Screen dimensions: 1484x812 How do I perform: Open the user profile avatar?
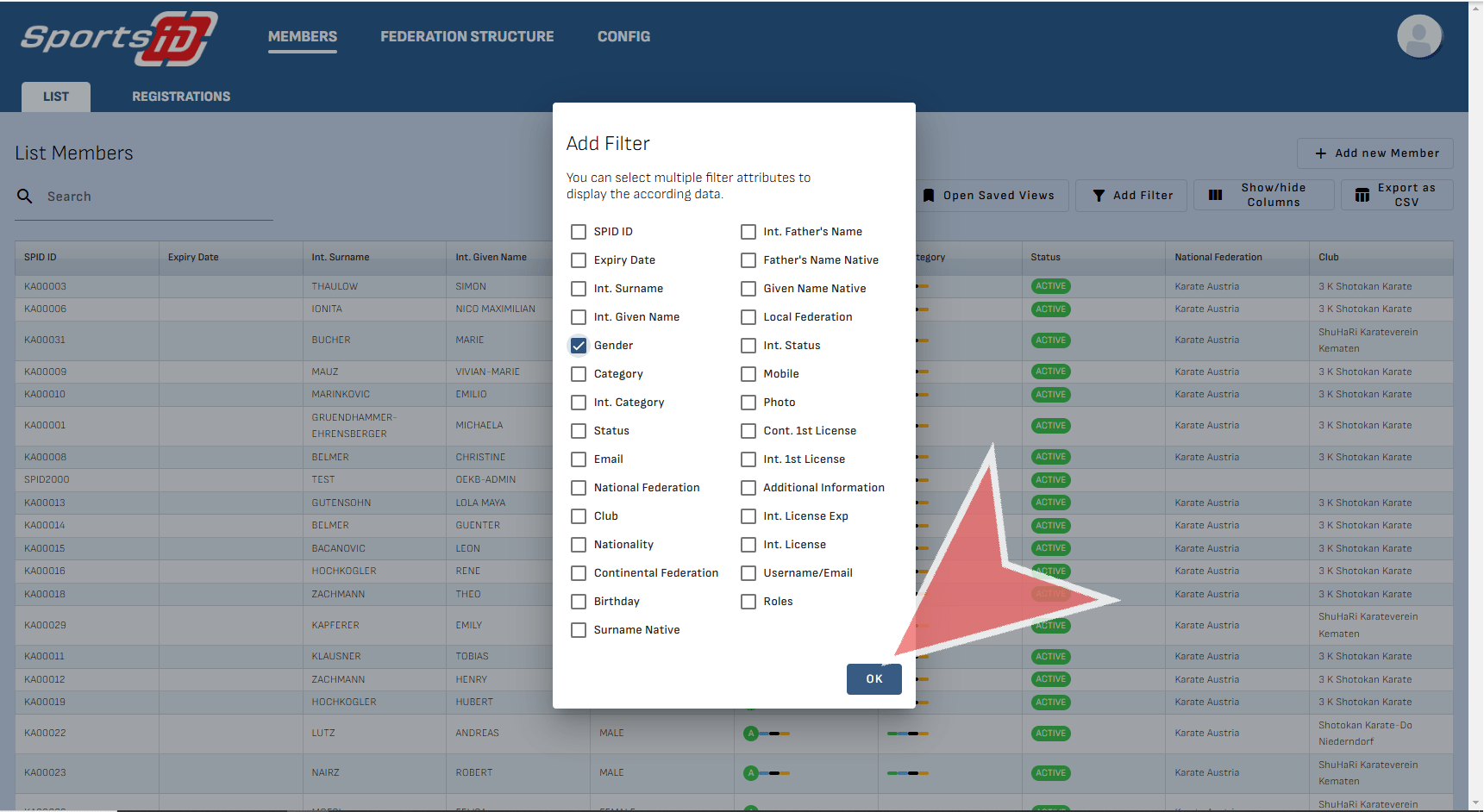1418,36
